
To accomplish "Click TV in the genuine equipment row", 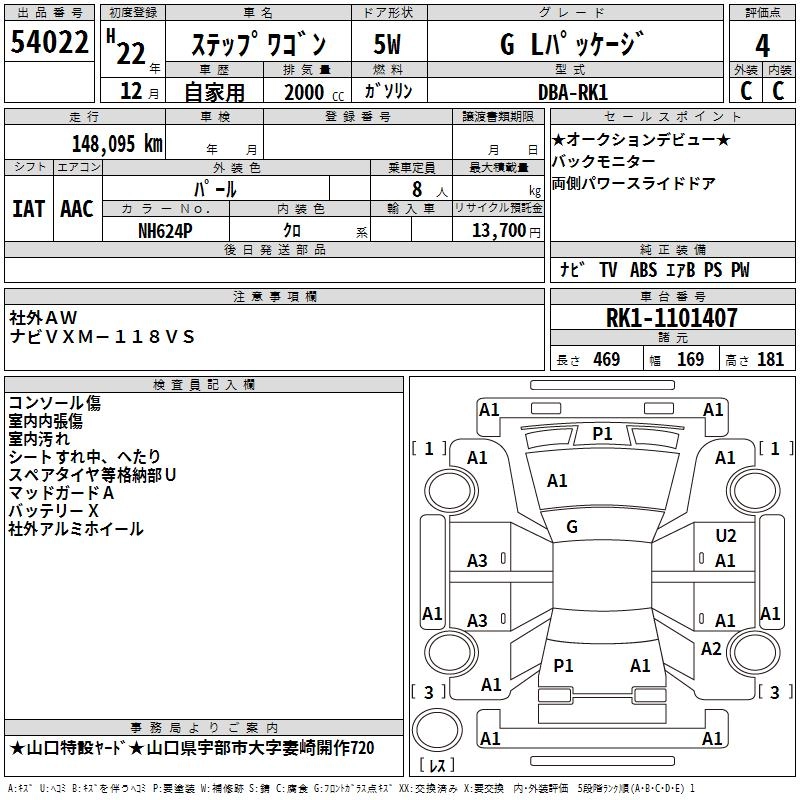I will 608,270.
